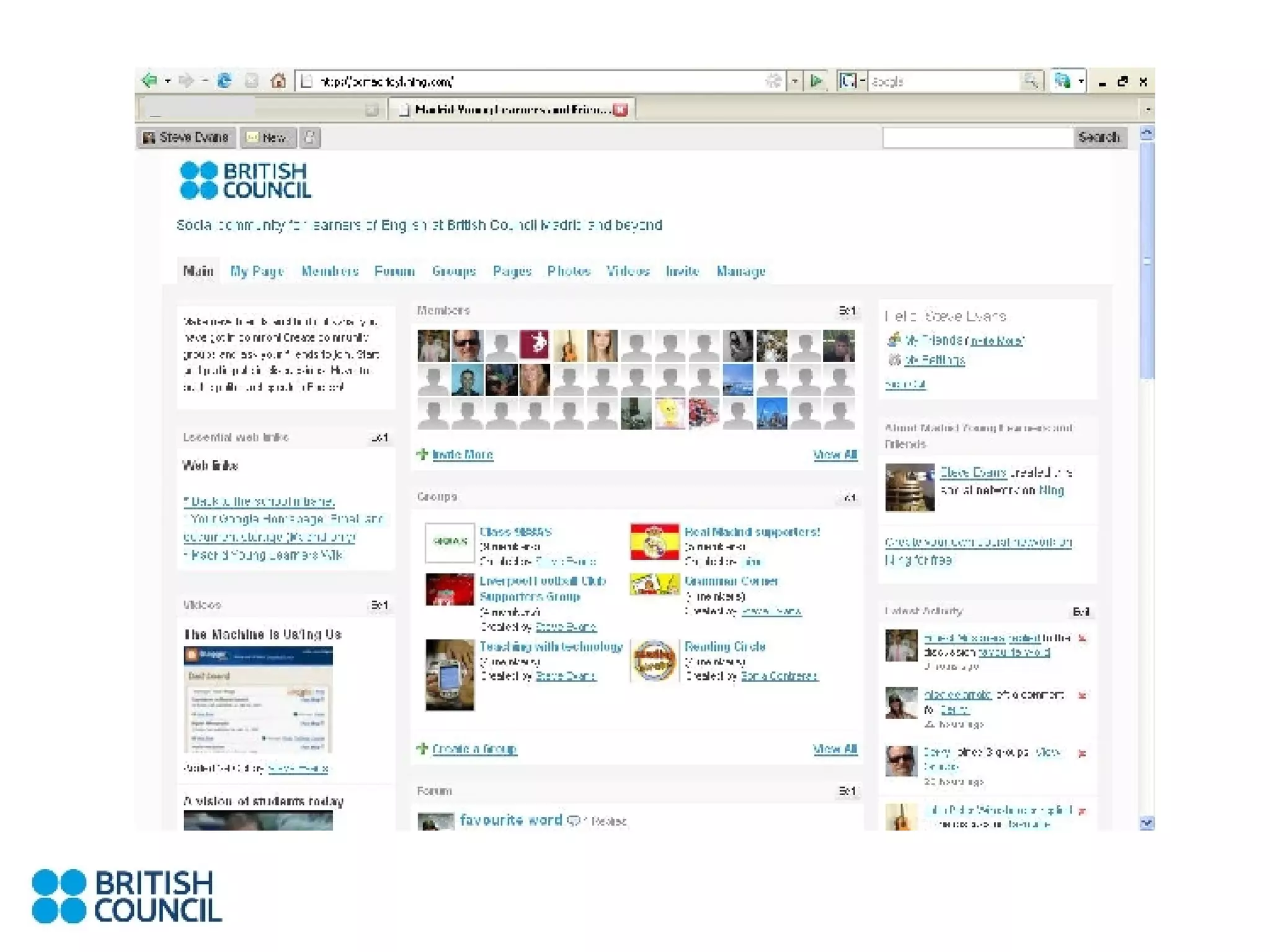
Task: Open the Machine is Using Us video thumbnail
Action: pos(258,699)
